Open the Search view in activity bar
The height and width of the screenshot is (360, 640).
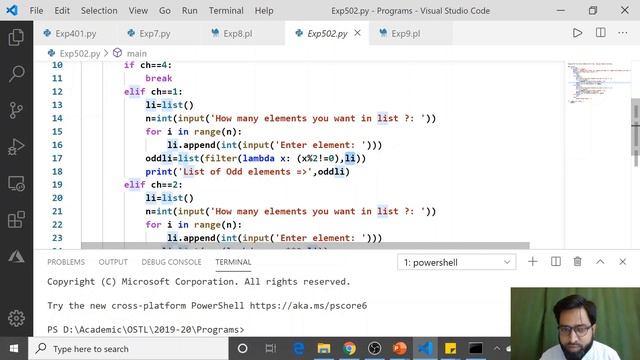16,73
